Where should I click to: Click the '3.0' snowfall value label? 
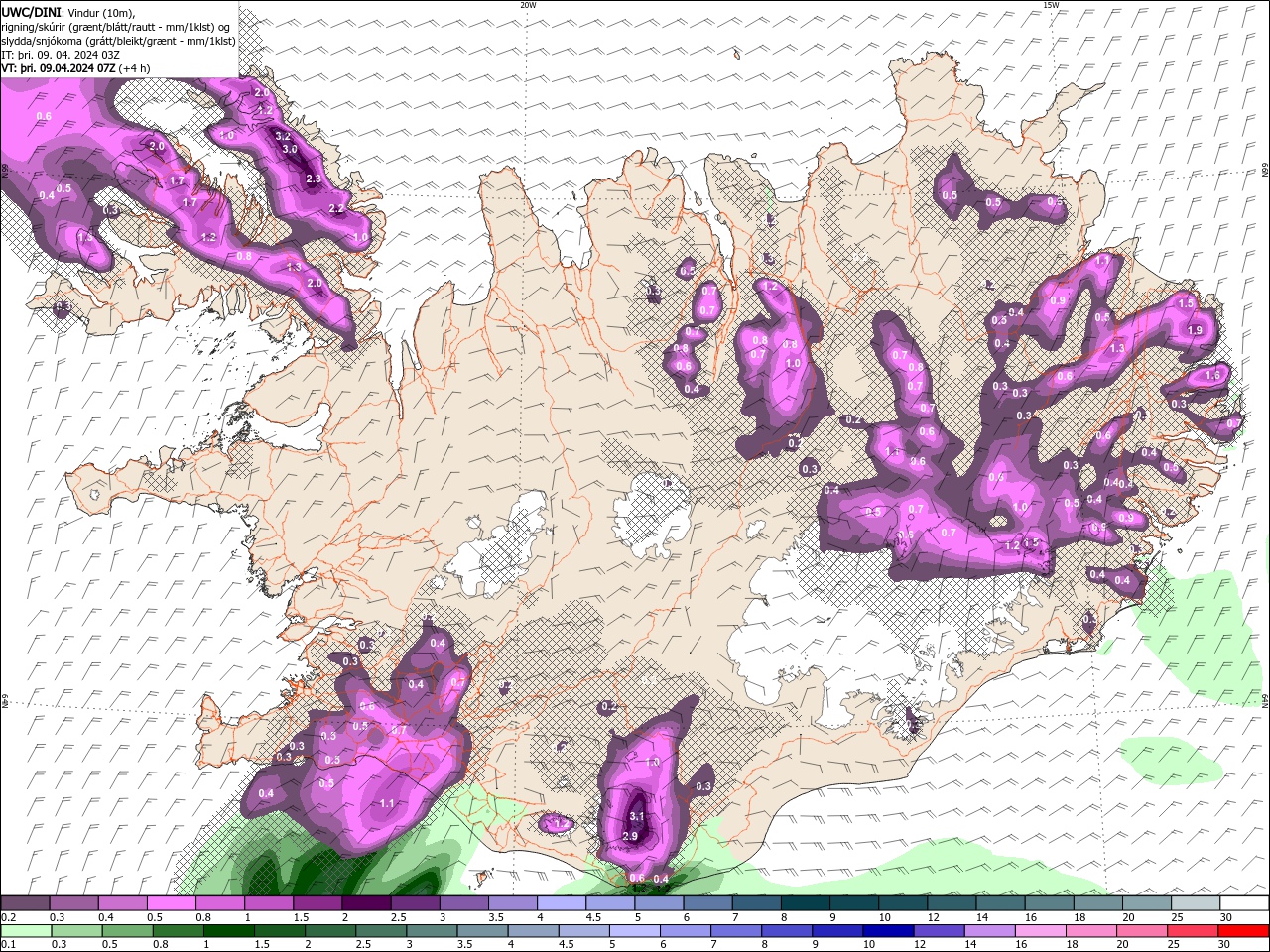click(290, 150)
